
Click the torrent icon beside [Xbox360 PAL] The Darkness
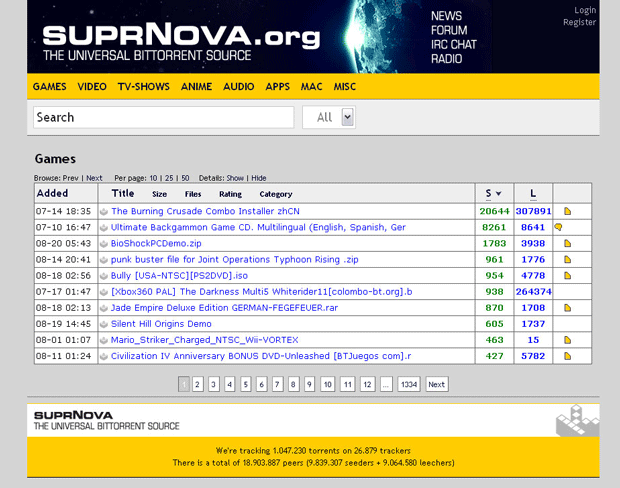coord(104,292)
